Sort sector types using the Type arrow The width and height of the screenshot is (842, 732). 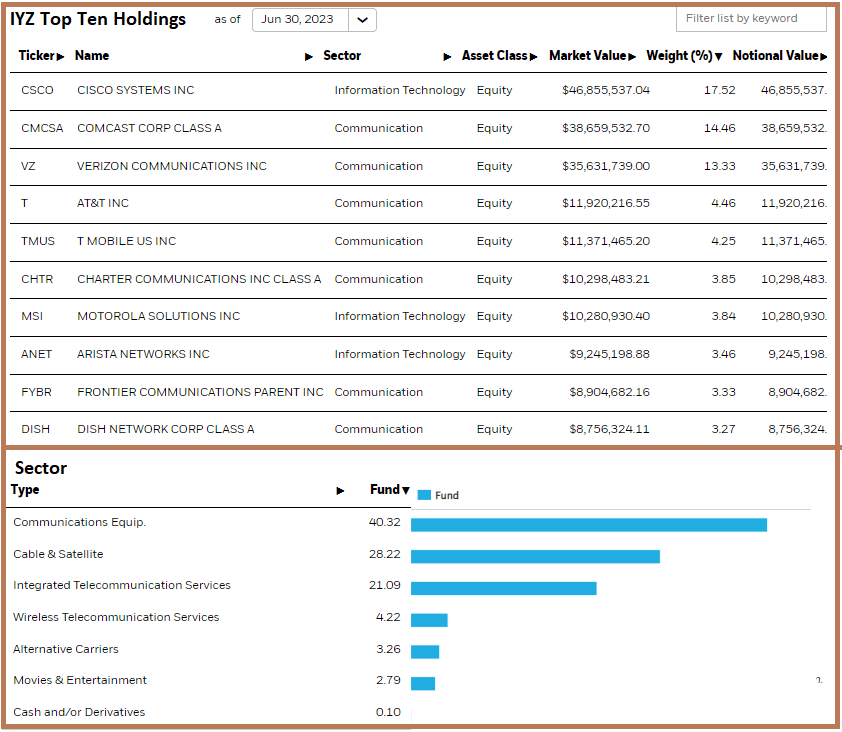point(341,489)
